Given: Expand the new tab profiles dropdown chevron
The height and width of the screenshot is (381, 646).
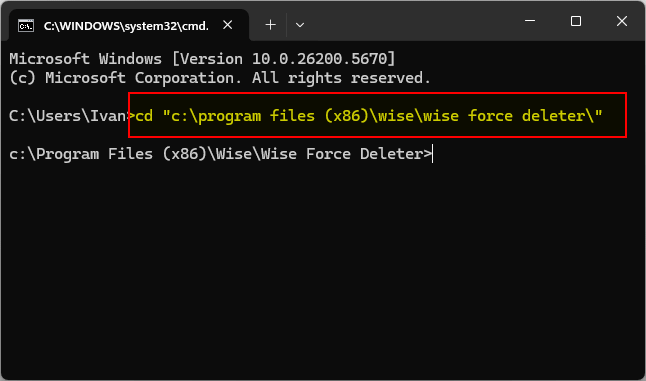Looking at the screenshot, I should tap(300, 25).
